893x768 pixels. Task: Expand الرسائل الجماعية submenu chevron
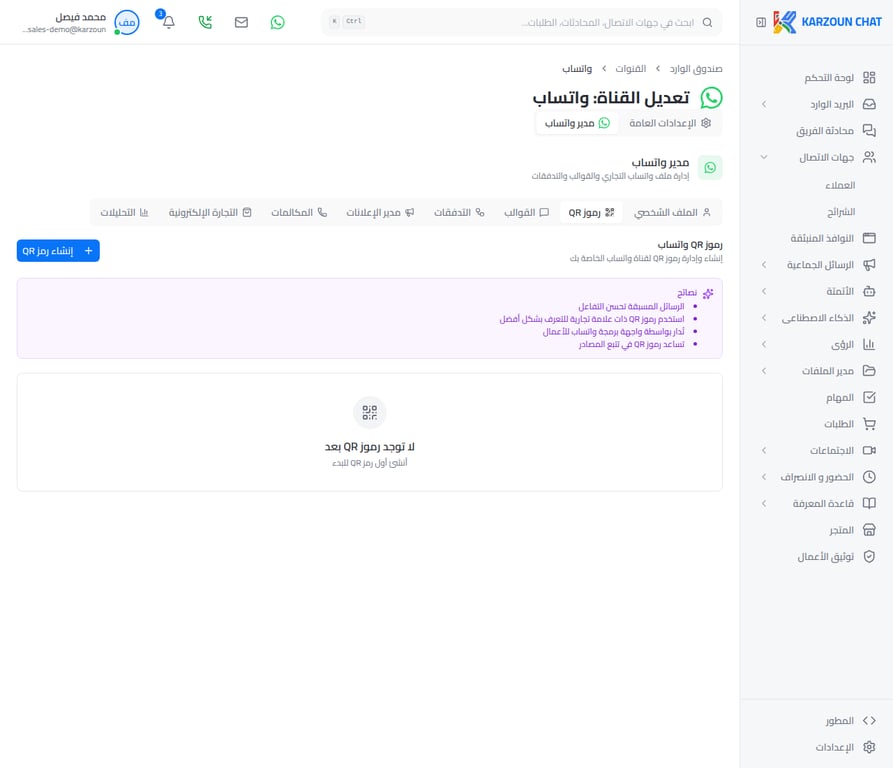764,265
